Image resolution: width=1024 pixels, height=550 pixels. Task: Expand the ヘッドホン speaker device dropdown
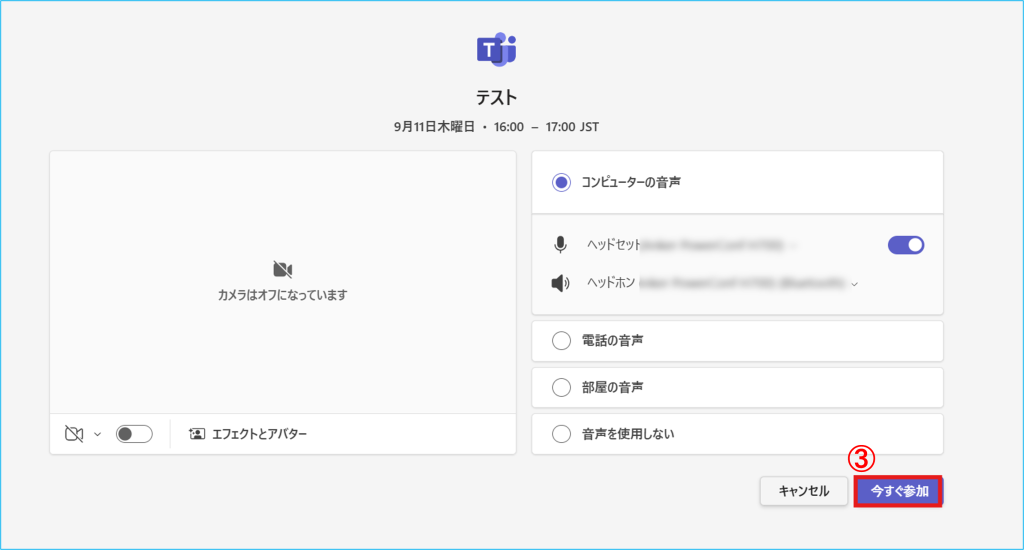coord(854,284)
